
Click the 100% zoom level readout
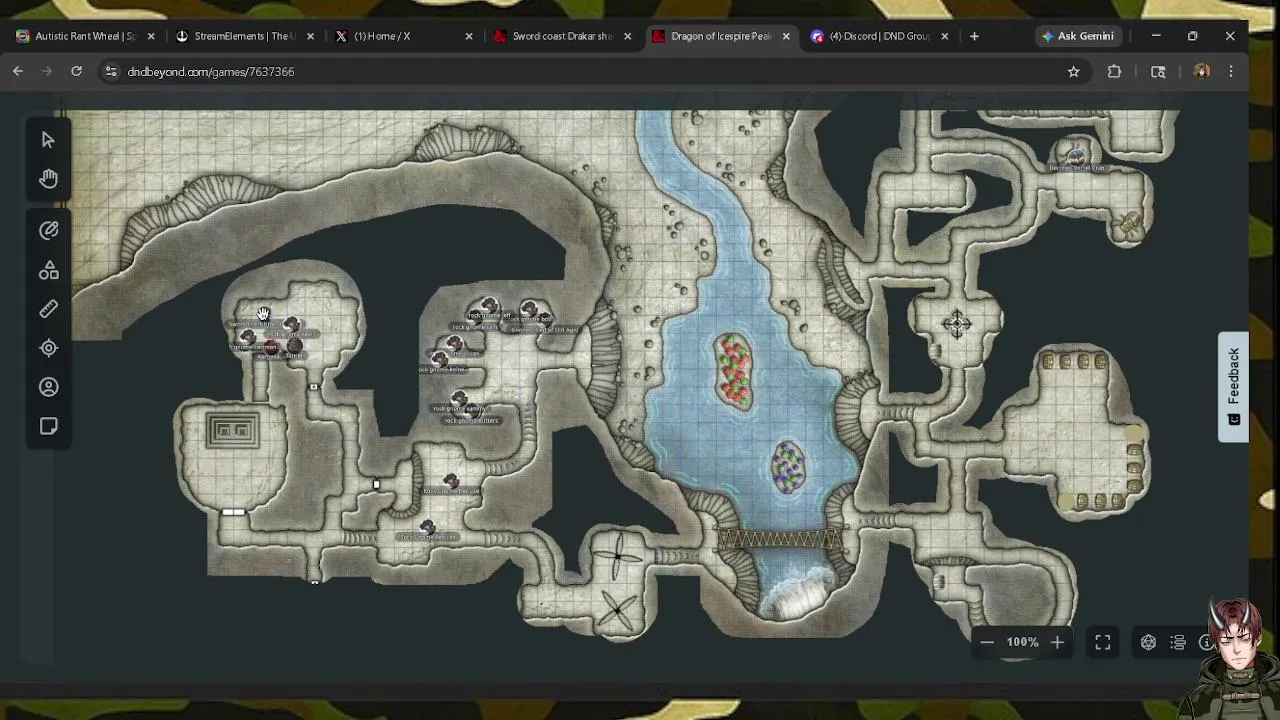pos(1022,642)
